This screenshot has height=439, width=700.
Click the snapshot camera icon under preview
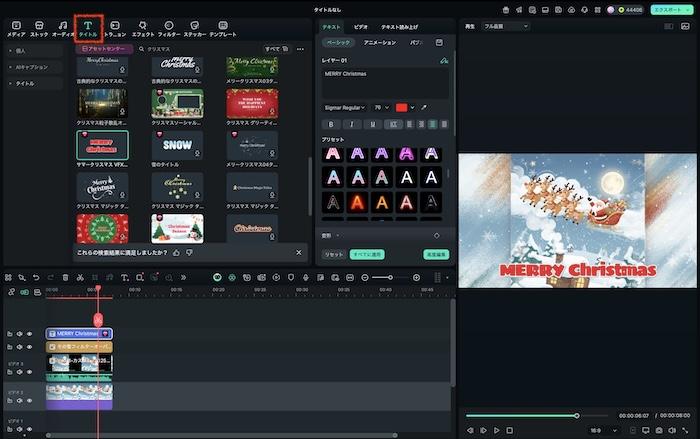pyautogui.click(x=659, y=430)
